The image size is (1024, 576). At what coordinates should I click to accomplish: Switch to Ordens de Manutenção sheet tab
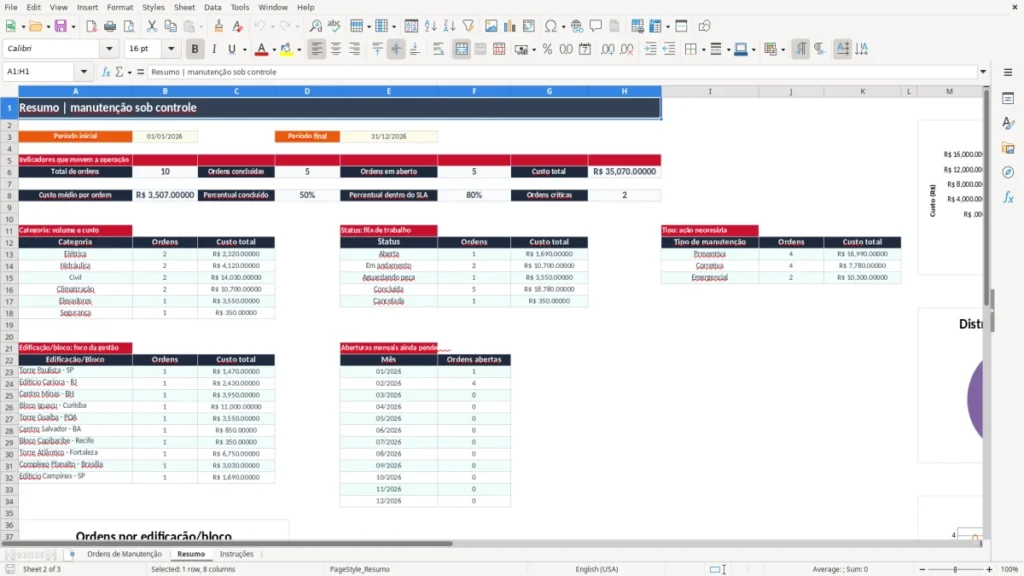124,554
